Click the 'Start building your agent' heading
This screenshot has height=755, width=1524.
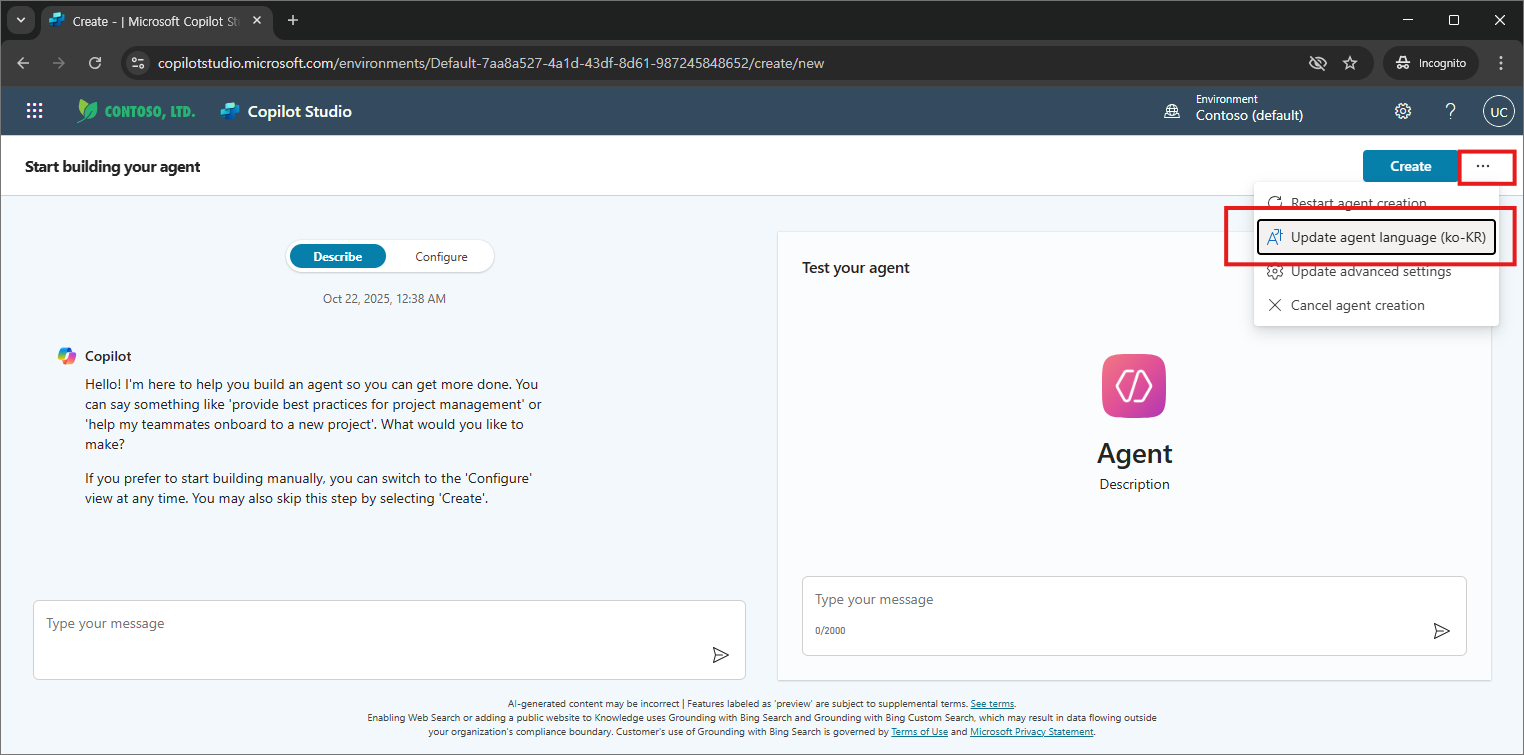pos(113,167)
